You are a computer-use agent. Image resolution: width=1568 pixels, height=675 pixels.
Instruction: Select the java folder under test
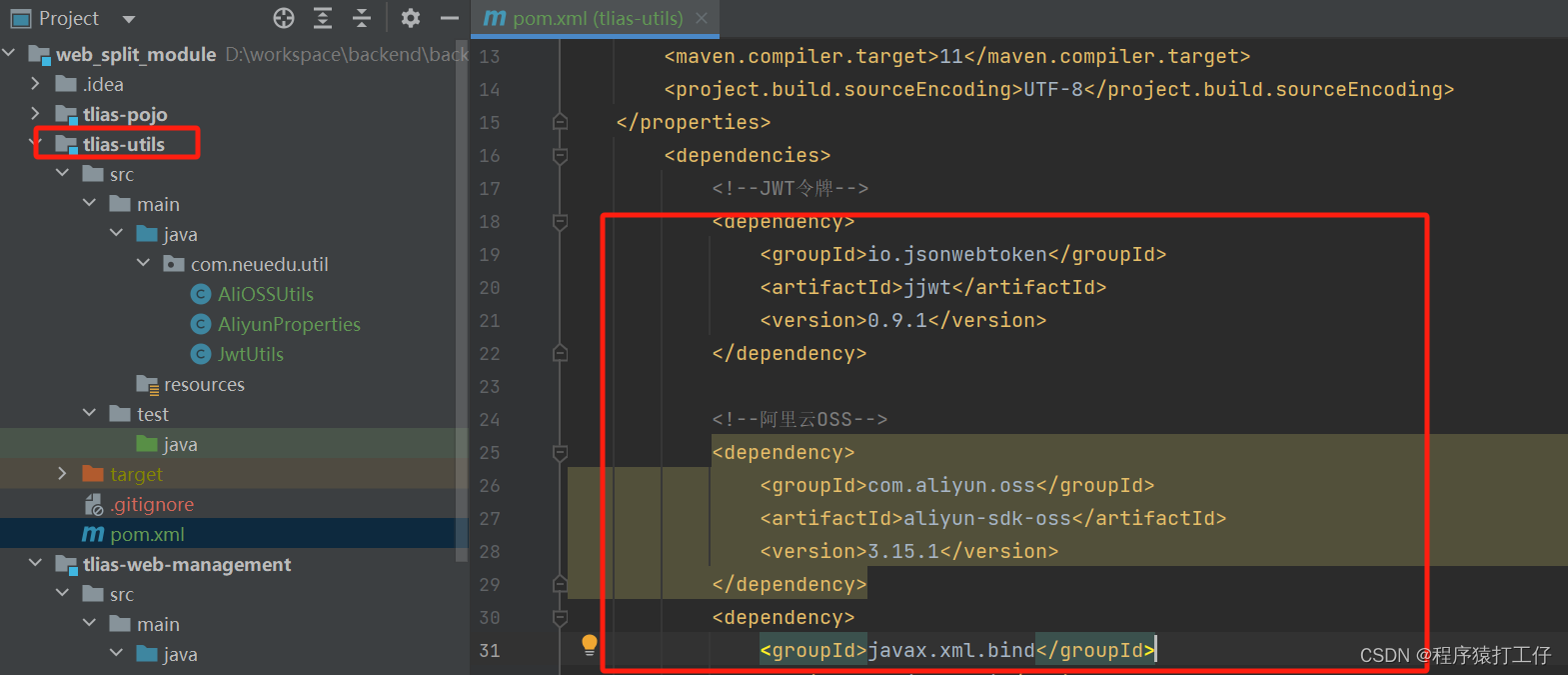tap(180, 444)
